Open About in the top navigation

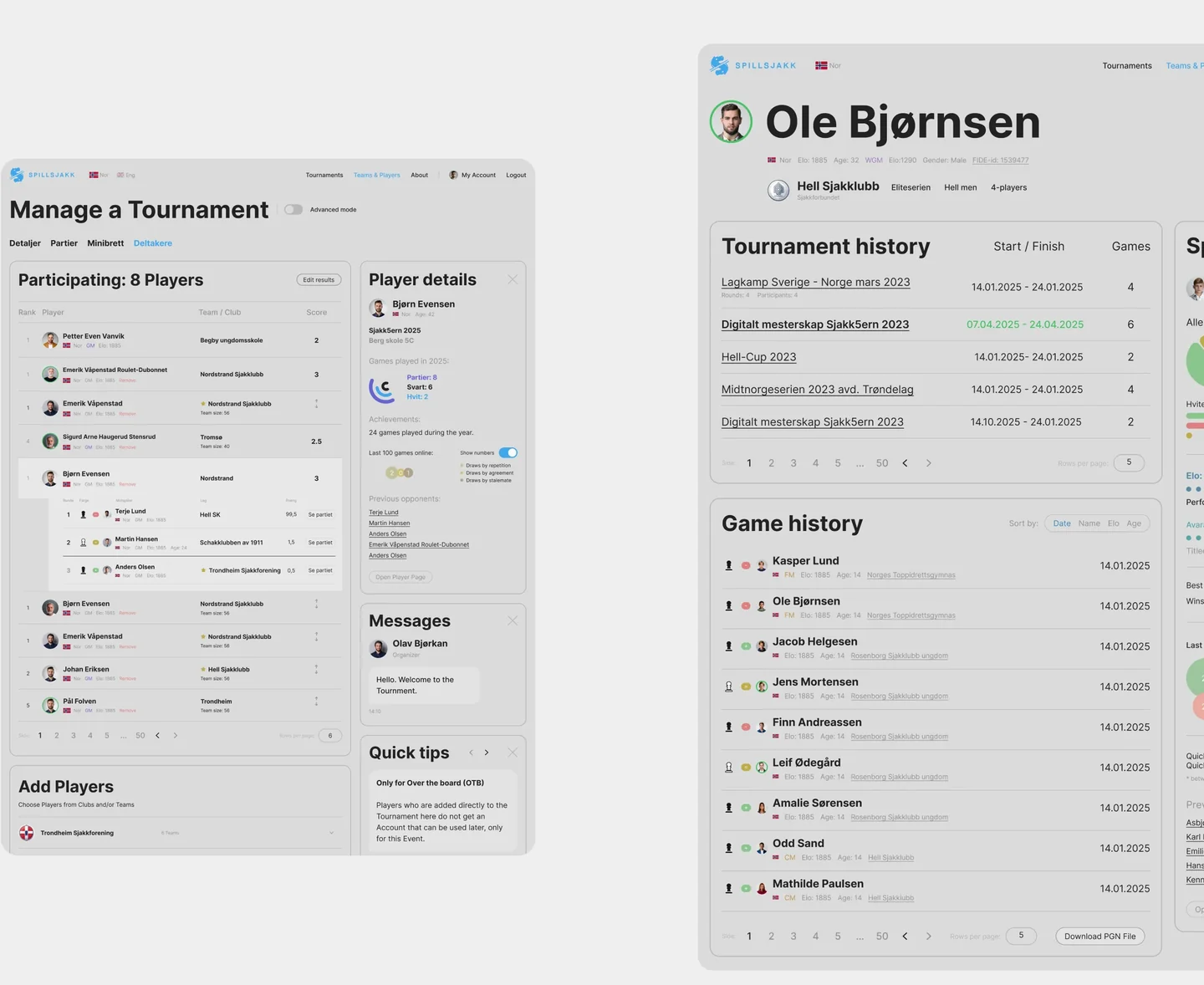pyautogui.click(x=420, y=175)
